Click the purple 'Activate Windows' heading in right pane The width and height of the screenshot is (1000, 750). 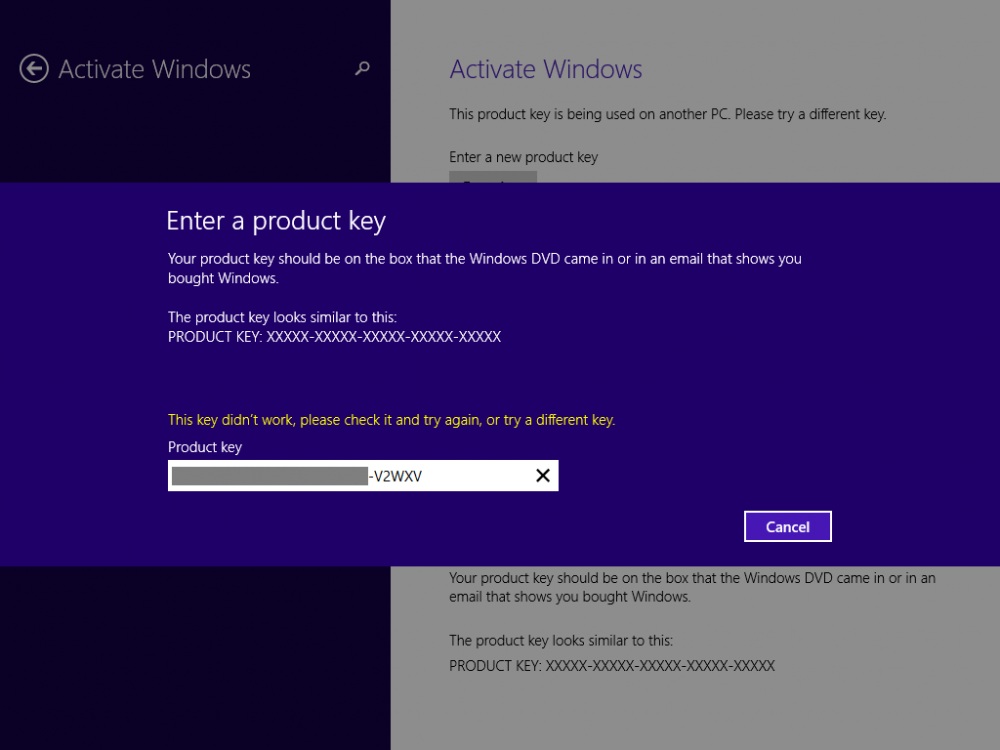point(546,69)
